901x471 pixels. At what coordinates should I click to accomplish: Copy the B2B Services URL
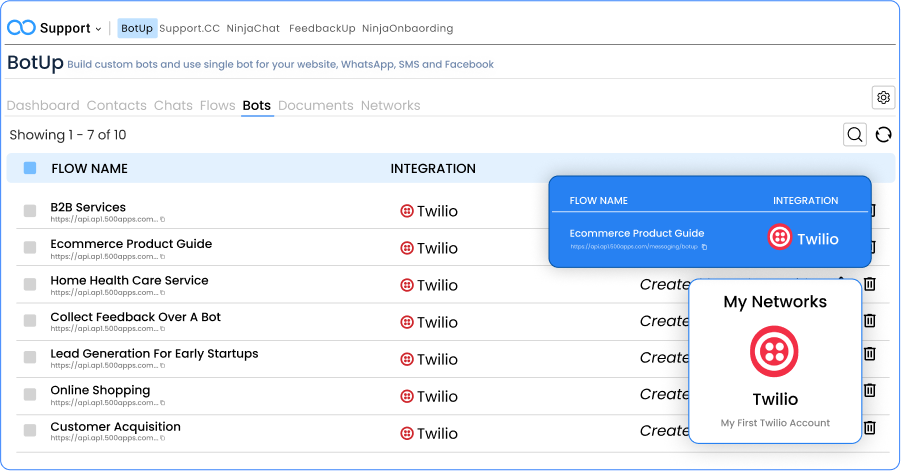[x=163, y=219]
